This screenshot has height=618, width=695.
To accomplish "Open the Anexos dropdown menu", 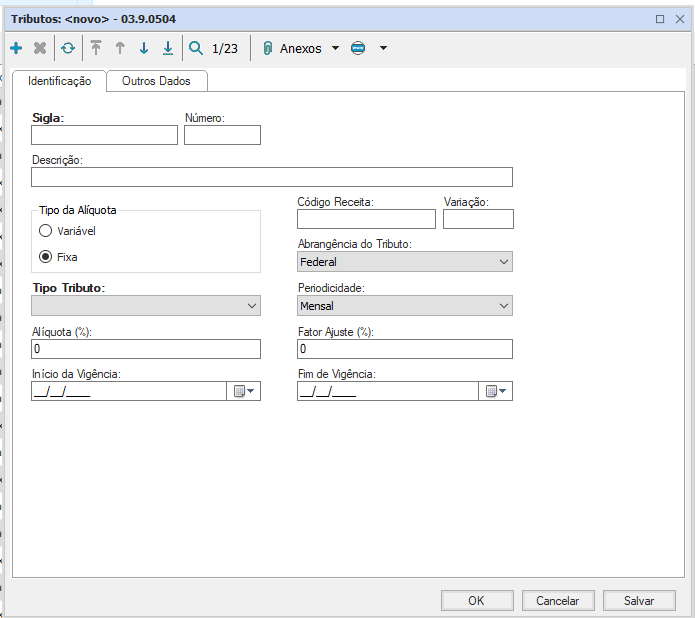I will pos(335,48).
